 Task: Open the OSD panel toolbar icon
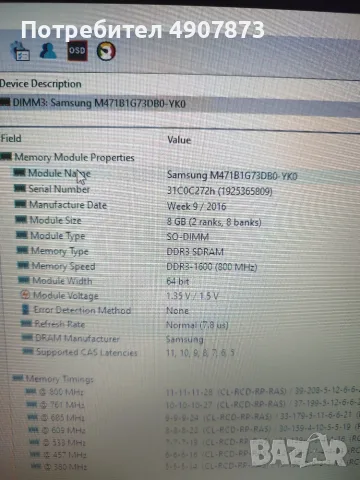[77, 51]
